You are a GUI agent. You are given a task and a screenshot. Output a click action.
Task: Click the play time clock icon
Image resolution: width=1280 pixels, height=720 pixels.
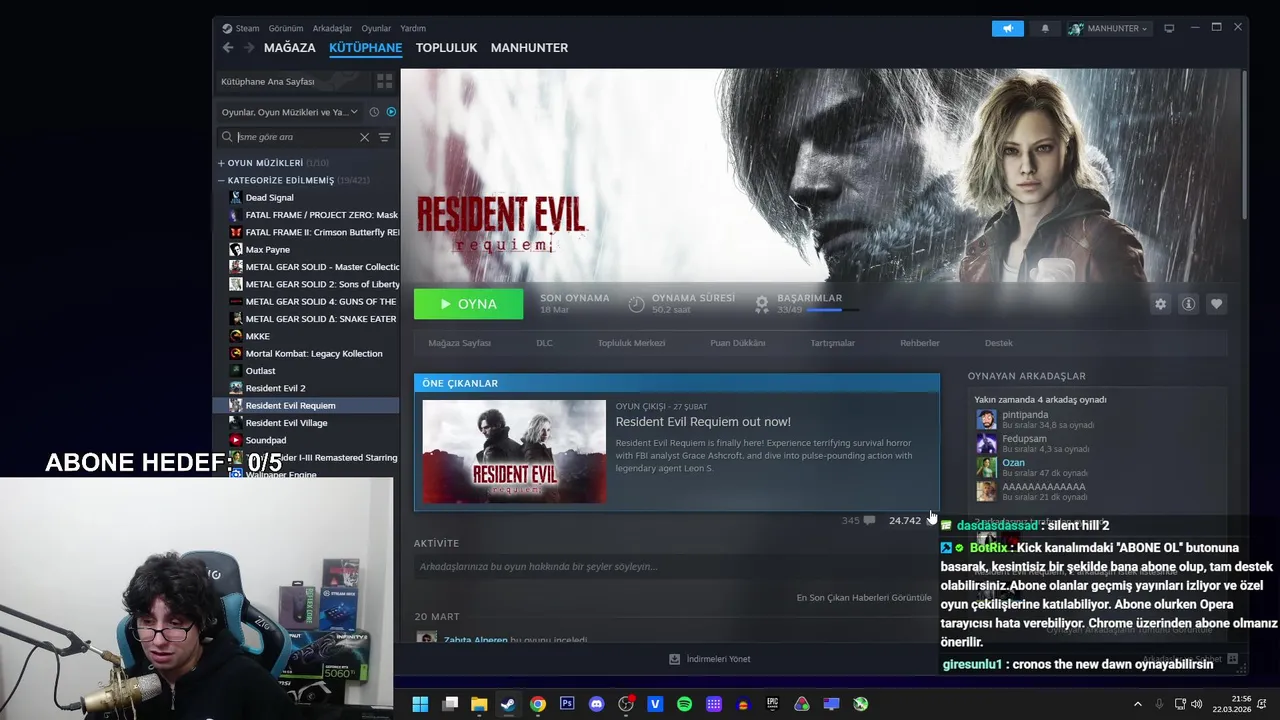click(636, 303)
